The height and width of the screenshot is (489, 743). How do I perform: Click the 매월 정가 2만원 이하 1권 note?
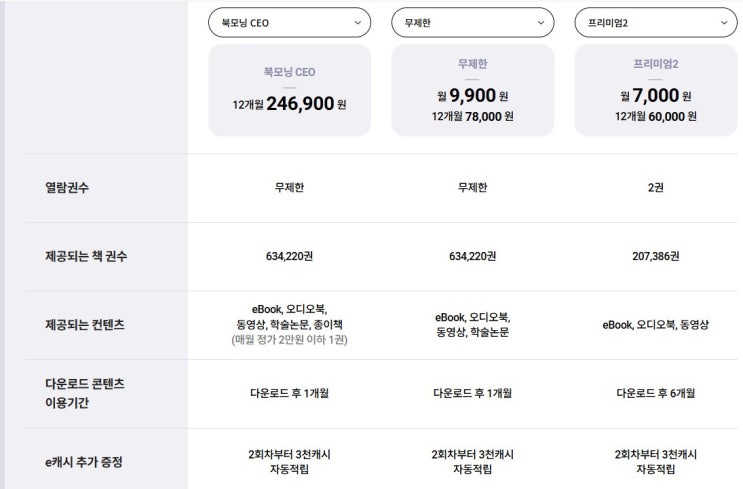click(289, 340)
